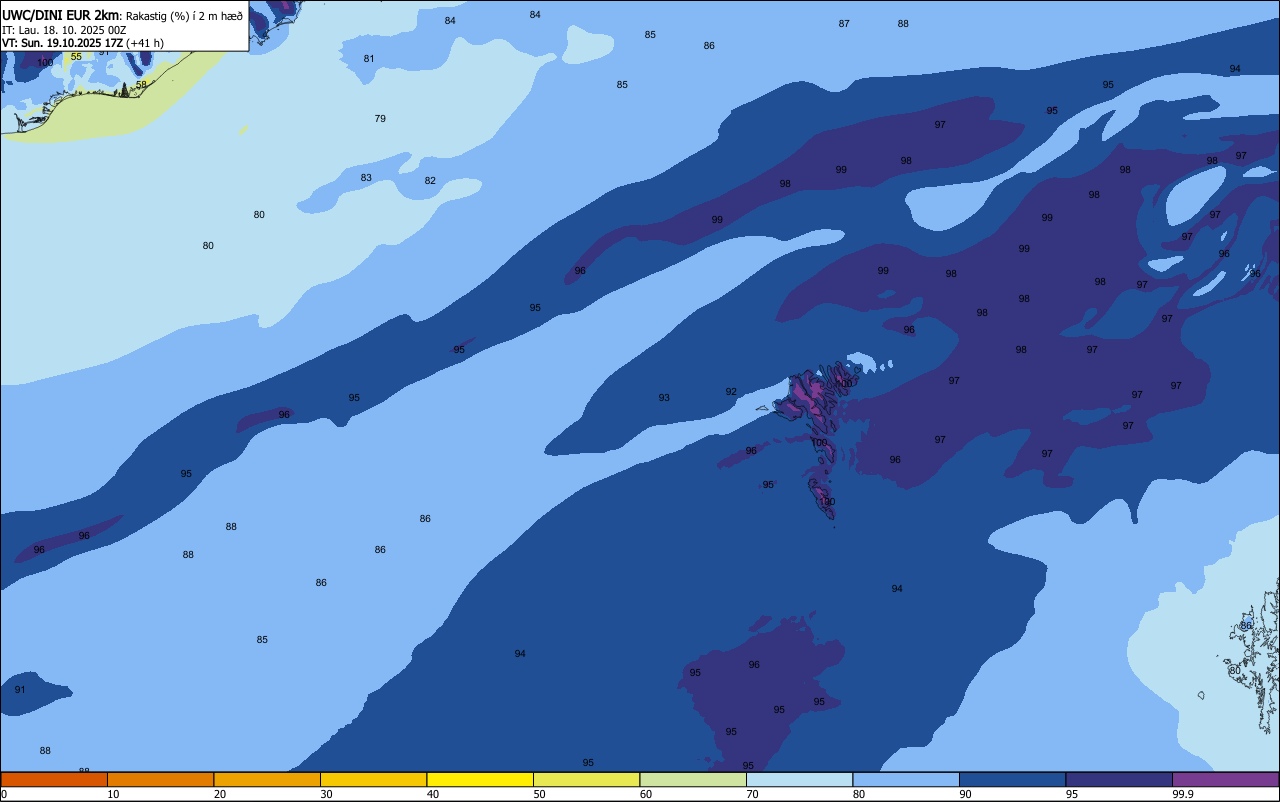
Task: Click the humidity value 87 at the top
Action: (x=844, y=24)
